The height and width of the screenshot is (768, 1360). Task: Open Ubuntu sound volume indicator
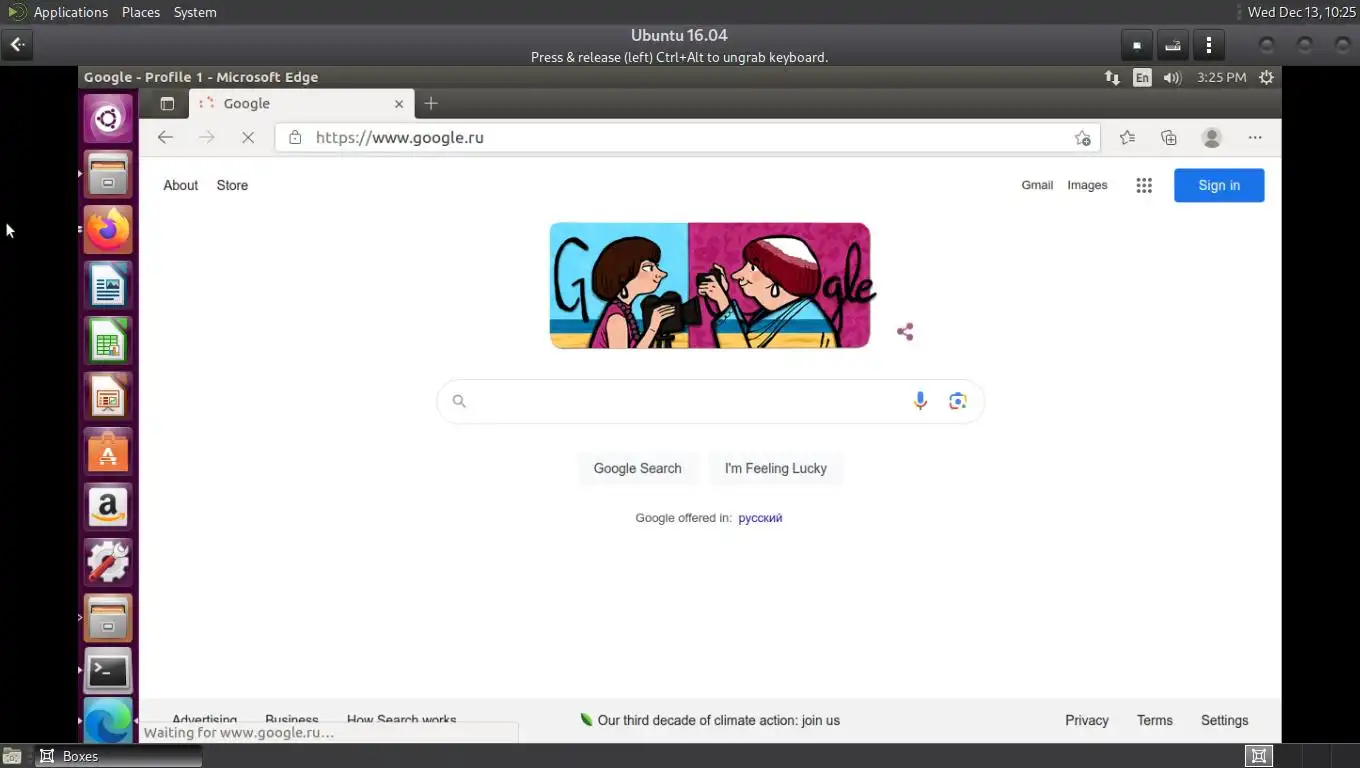click(1173, 77)
